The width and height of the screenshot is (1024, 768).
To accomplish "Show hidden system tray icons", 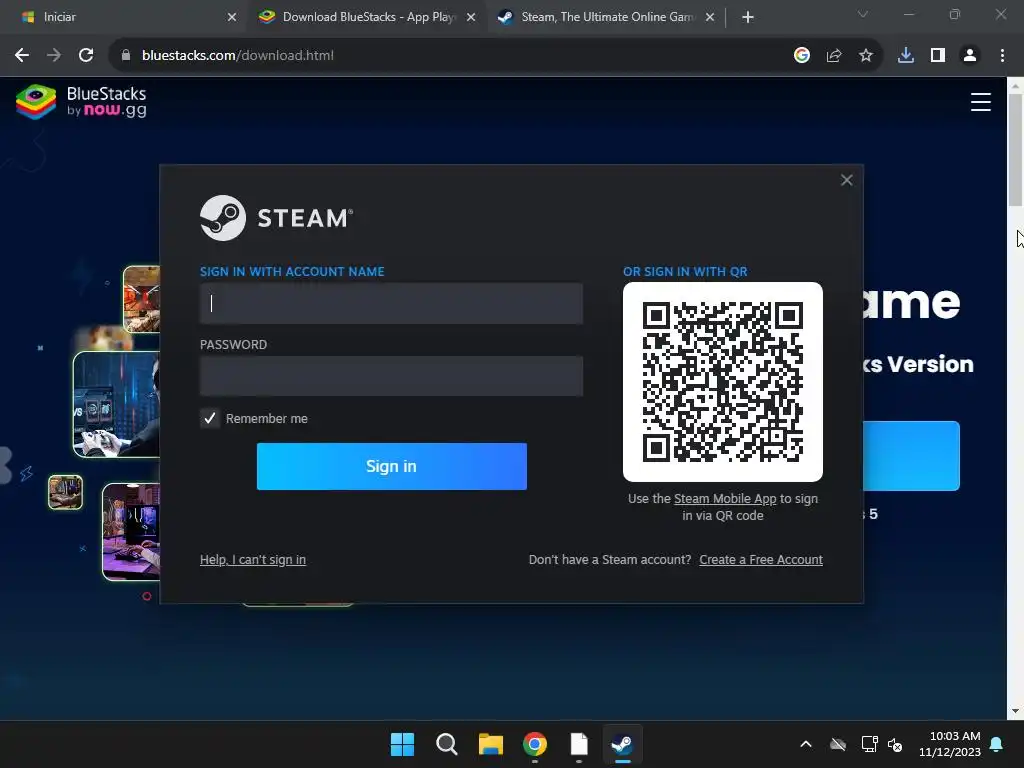I will click(x=806, y=744).
